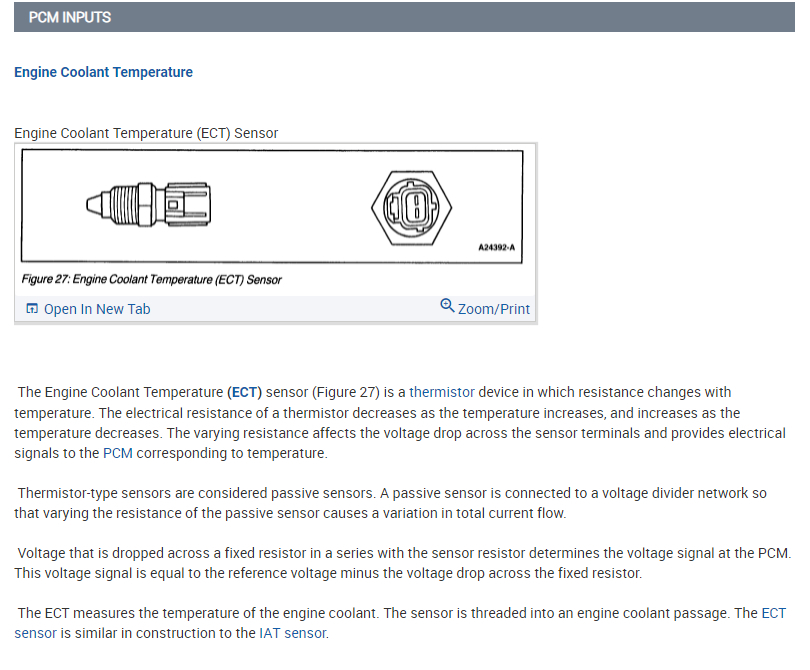Open the Engine Coolant Temperature heading
This screenshot has height=670, width=810.
click(103, 72)
